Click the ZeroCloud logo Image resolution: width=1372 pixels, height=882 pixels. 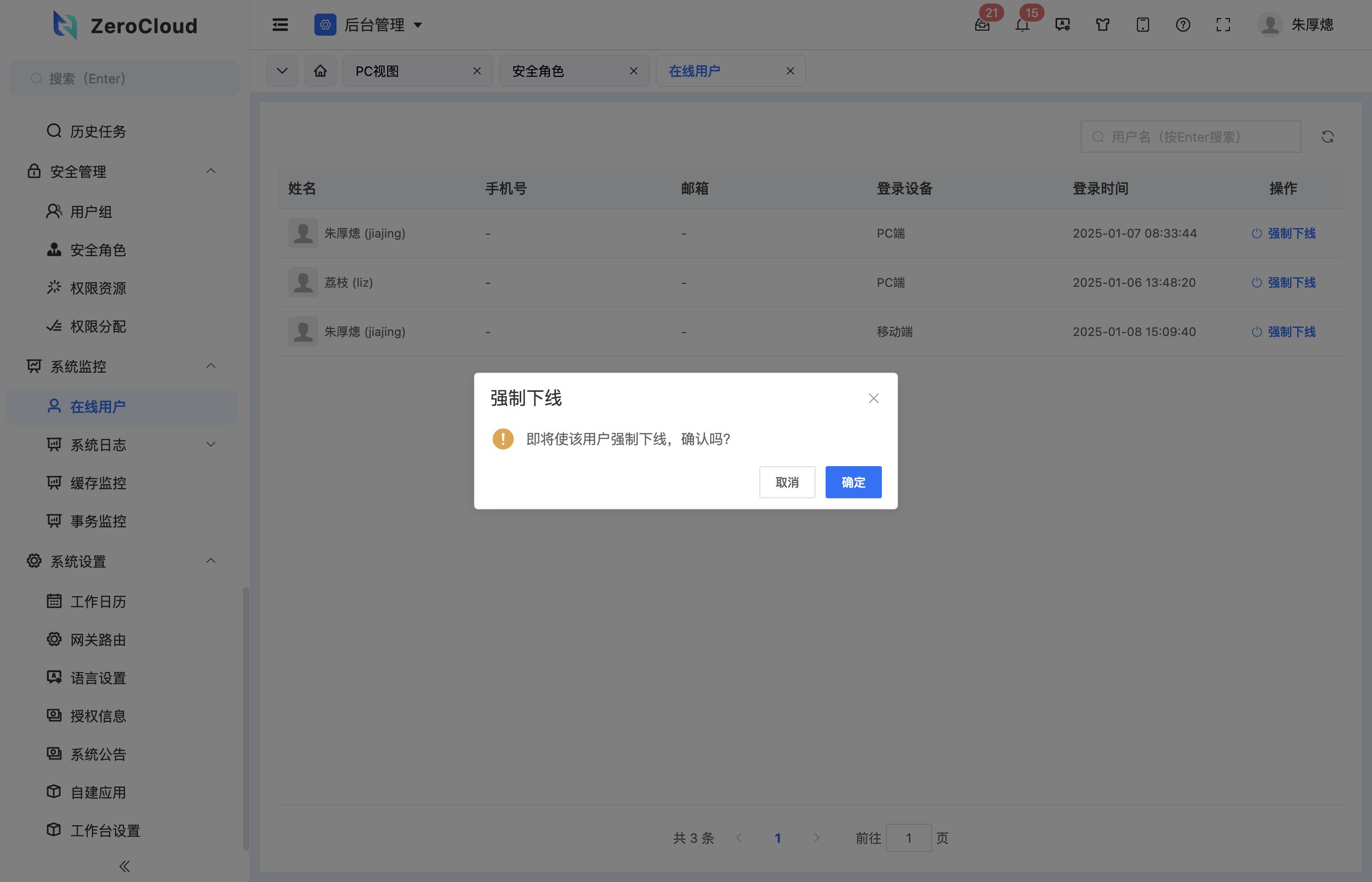pyautogui.click(x=126, y=25)
